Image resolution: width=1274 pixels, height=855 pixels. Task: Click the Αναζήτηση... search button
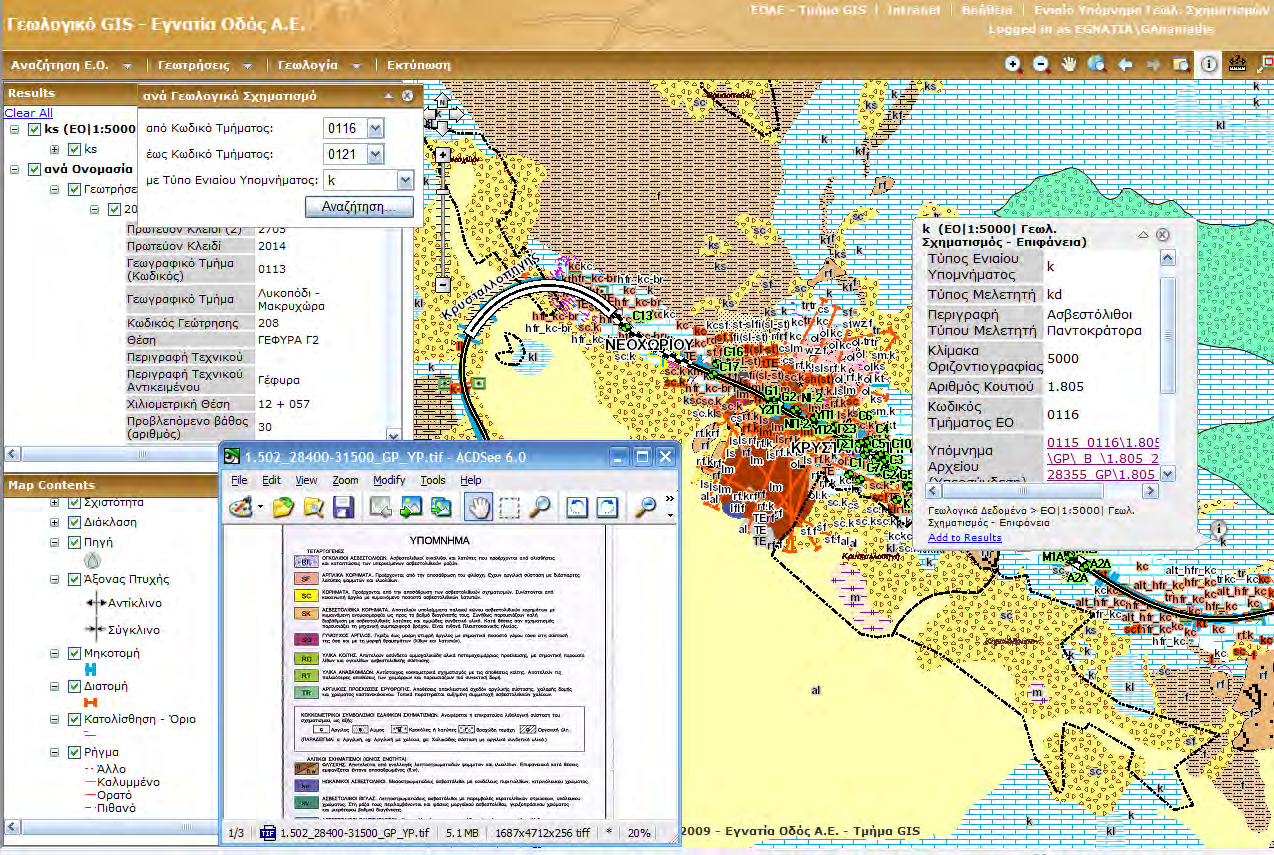pos(359,207)
